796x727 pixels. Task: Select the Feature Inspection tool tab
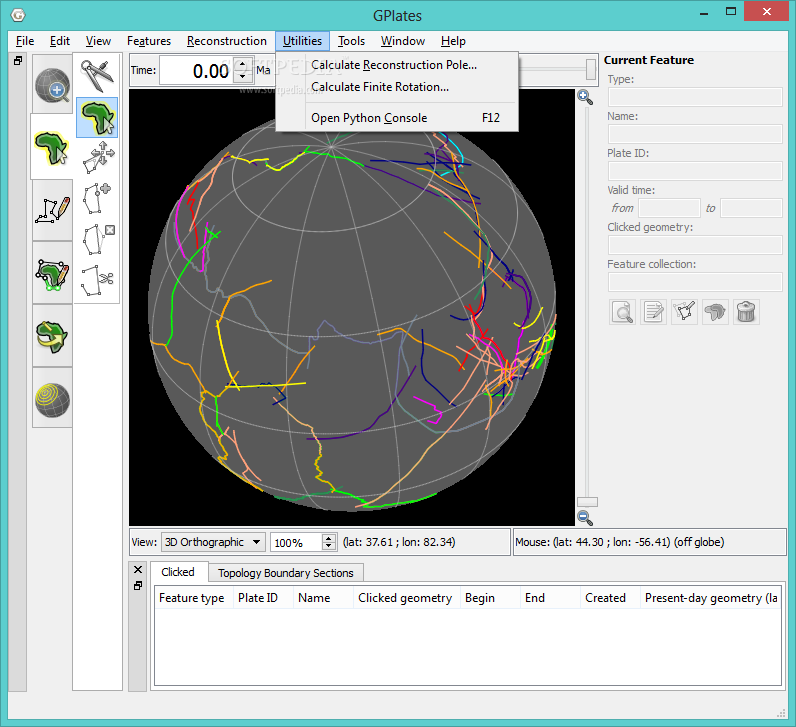pyautogui.click(x=52, y=147)
